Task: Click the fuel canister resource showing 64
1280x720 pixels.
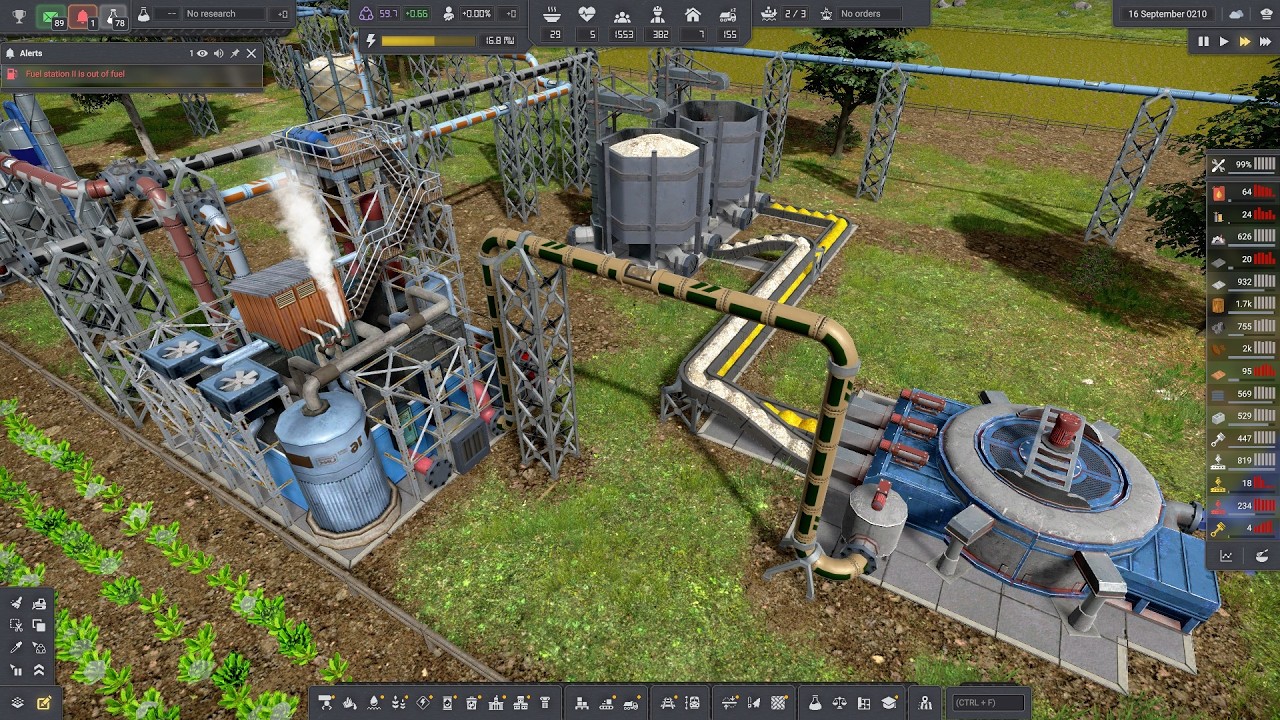Action: coord(1244,191)
